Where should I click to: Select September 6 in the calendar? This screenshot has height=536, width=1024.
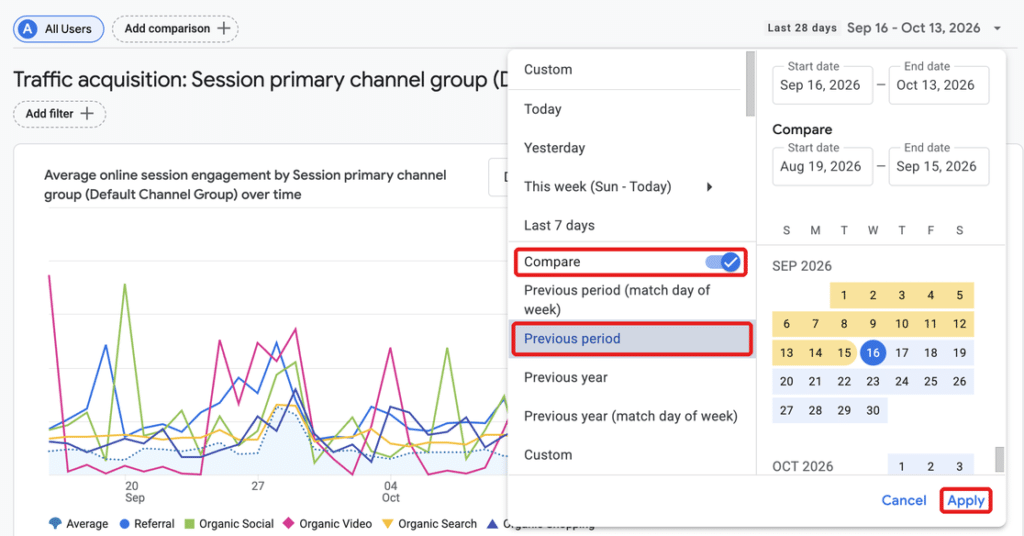pyautogui.click(x=786, y=324)
